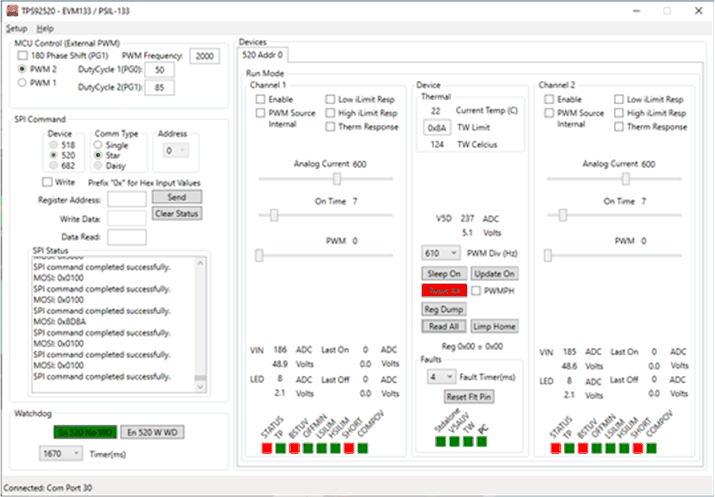Check Channel 2 Enable box
Screen dimensions: 715x497
[549, 99]
